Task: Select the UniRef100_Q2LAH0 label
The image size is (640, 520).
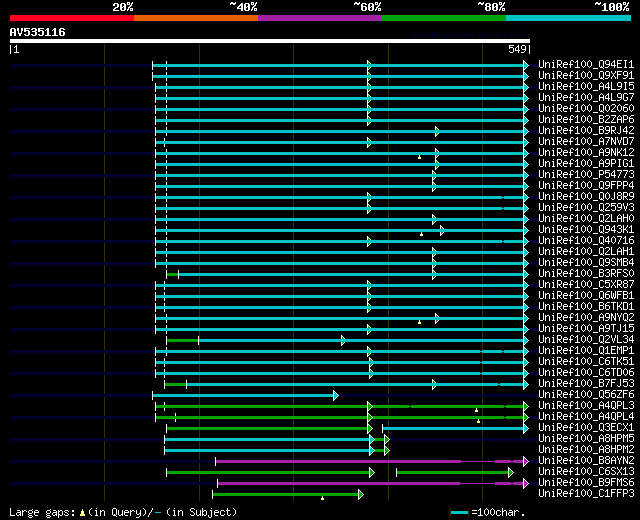Action: click(586, 219)
